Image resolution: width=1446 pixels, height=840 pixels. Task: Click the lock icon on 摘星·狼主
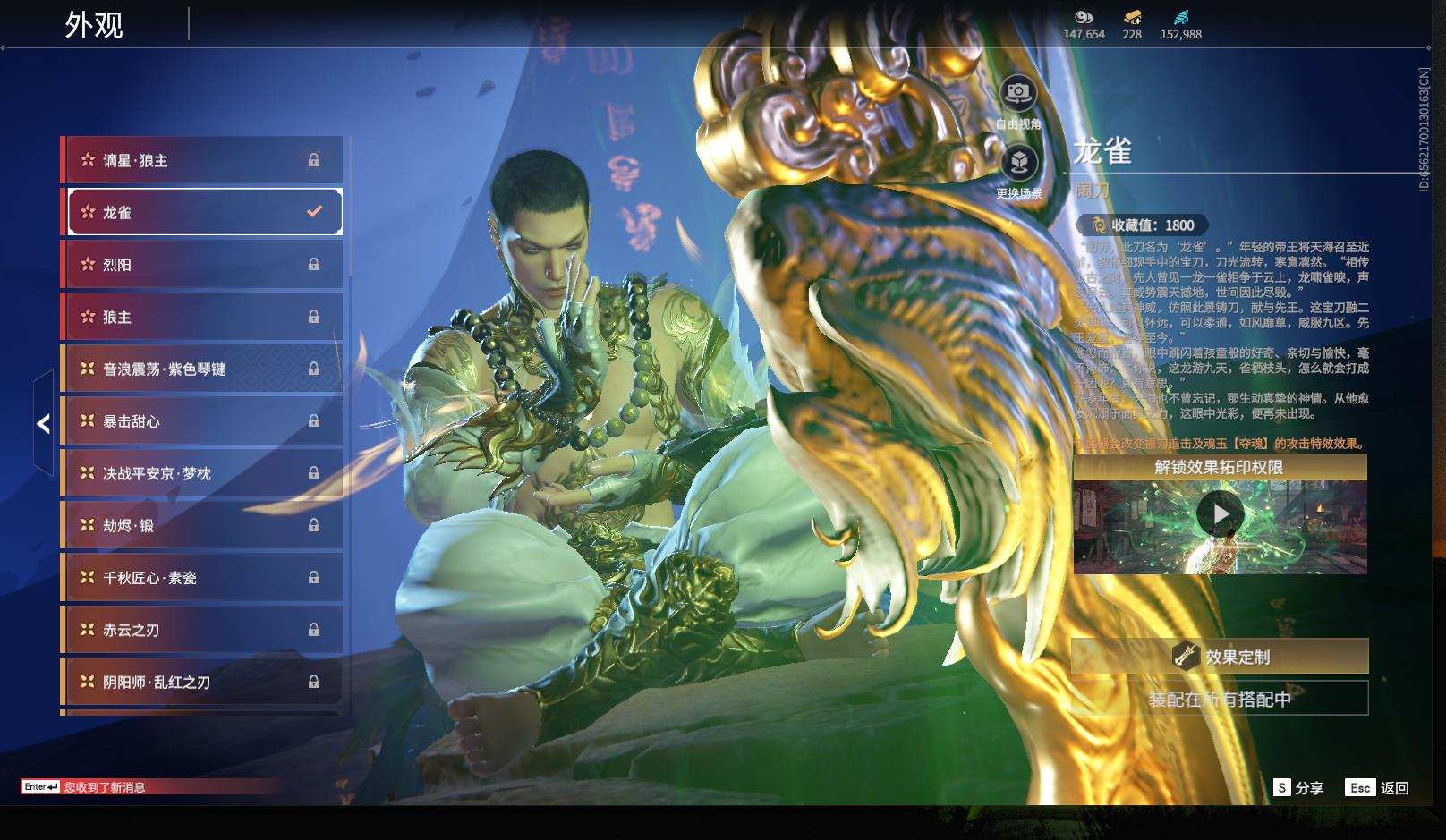314,160
